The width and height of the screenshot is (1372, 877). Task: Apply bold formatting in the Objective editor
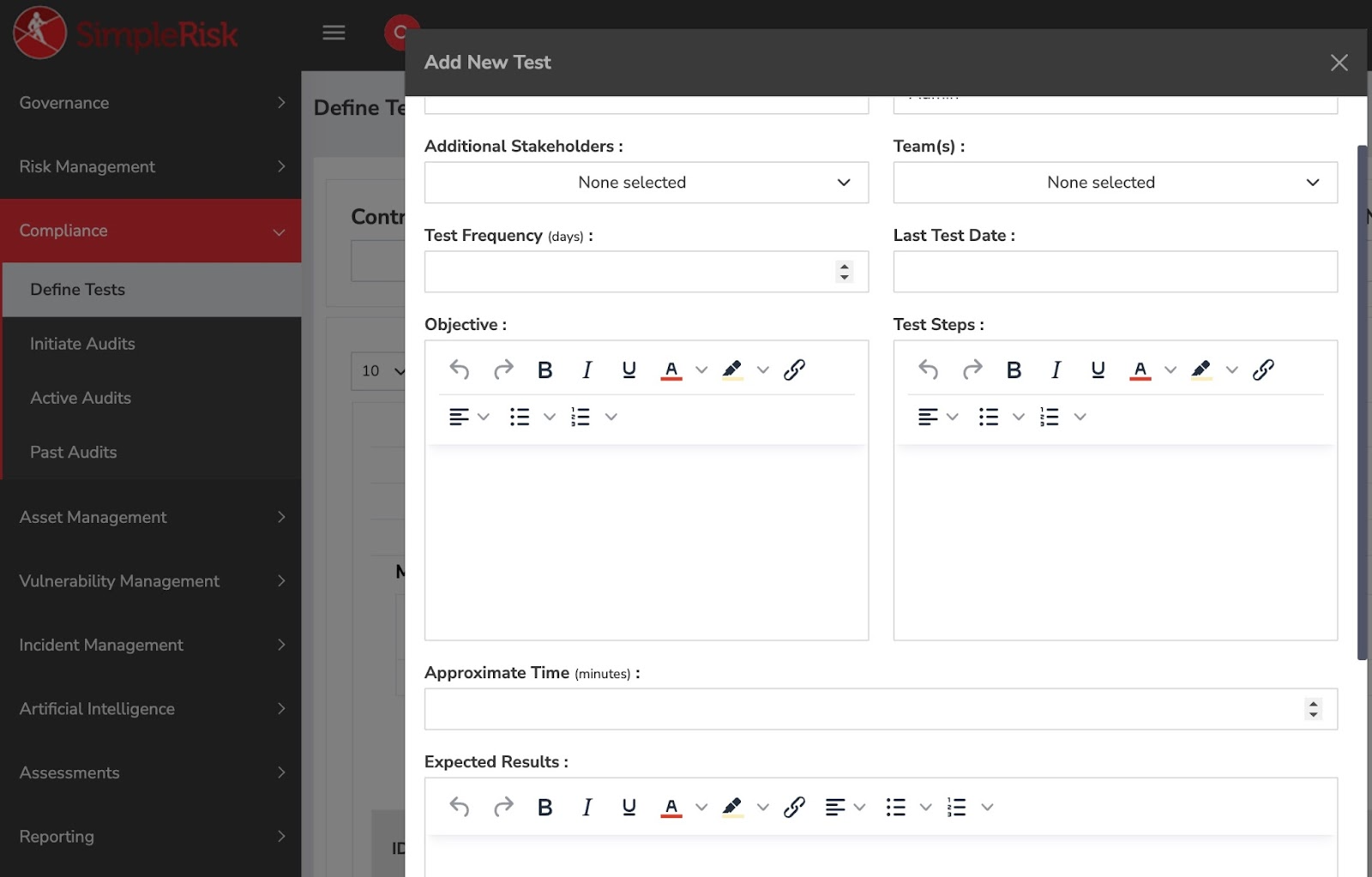545,369
